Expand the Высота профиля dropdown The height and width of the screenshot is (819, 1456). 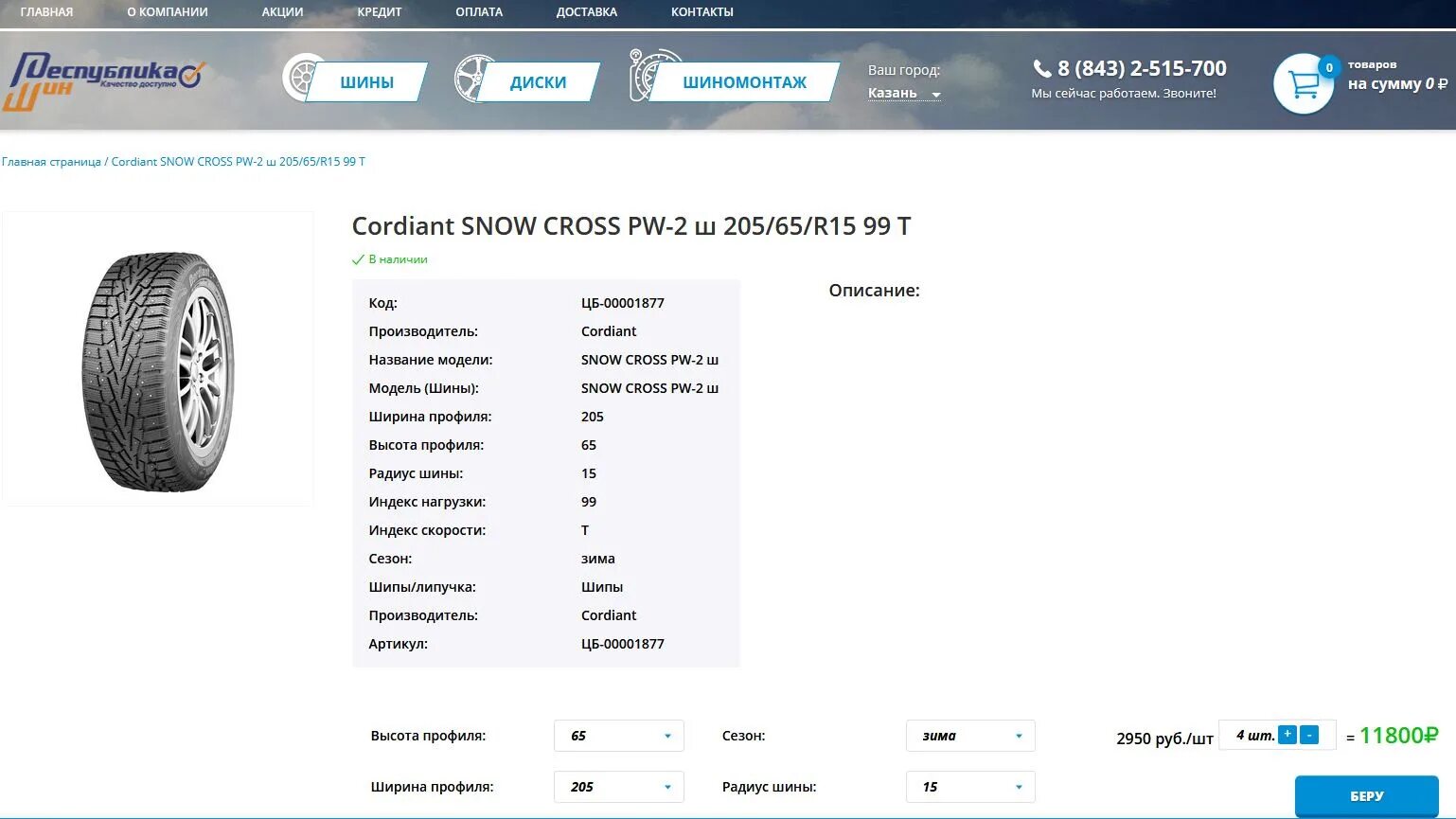point(619,736)
